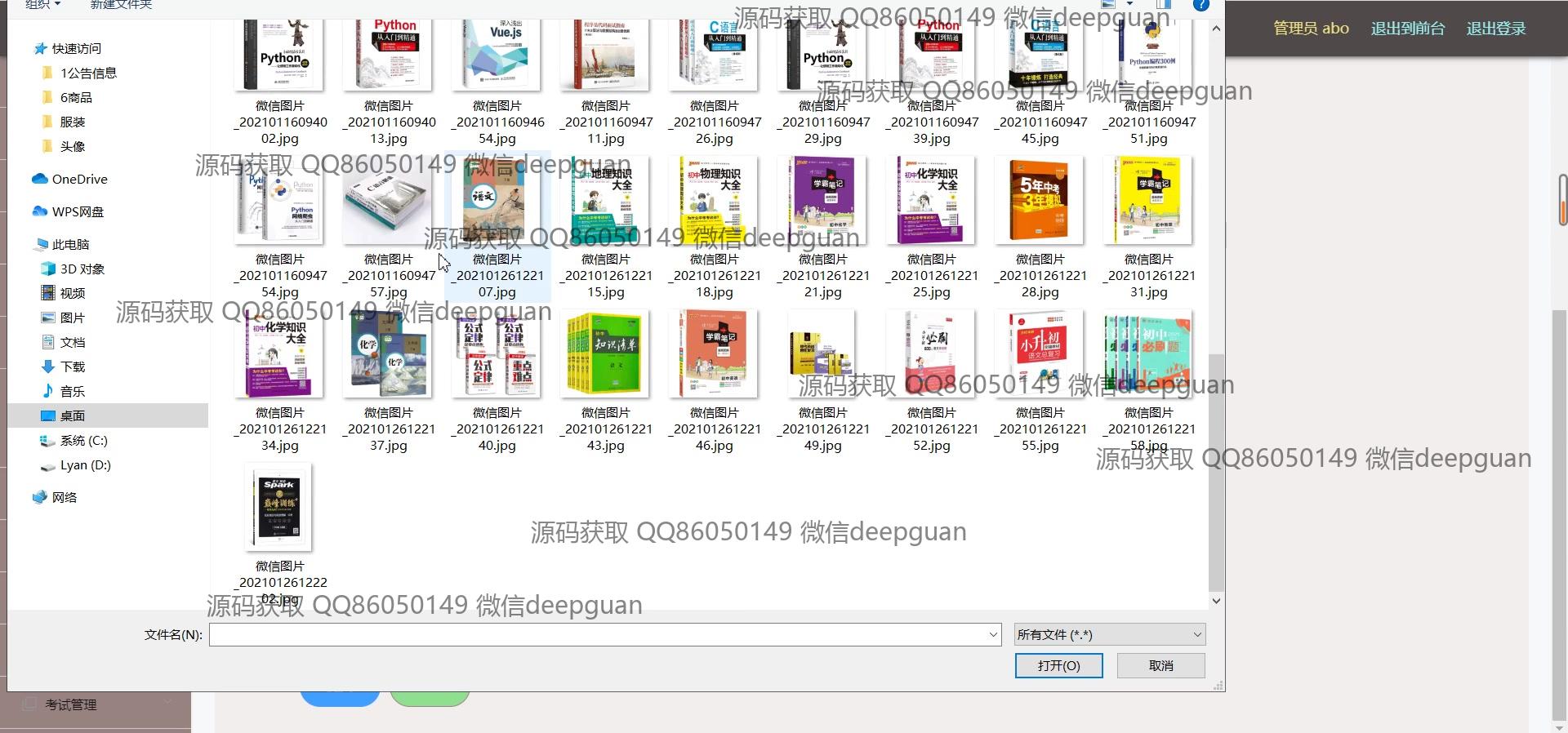This screenshot has width=1568, height=733.
Task: Select file 微信图片_20210126122121.jpg
Action: pos(823,227)
